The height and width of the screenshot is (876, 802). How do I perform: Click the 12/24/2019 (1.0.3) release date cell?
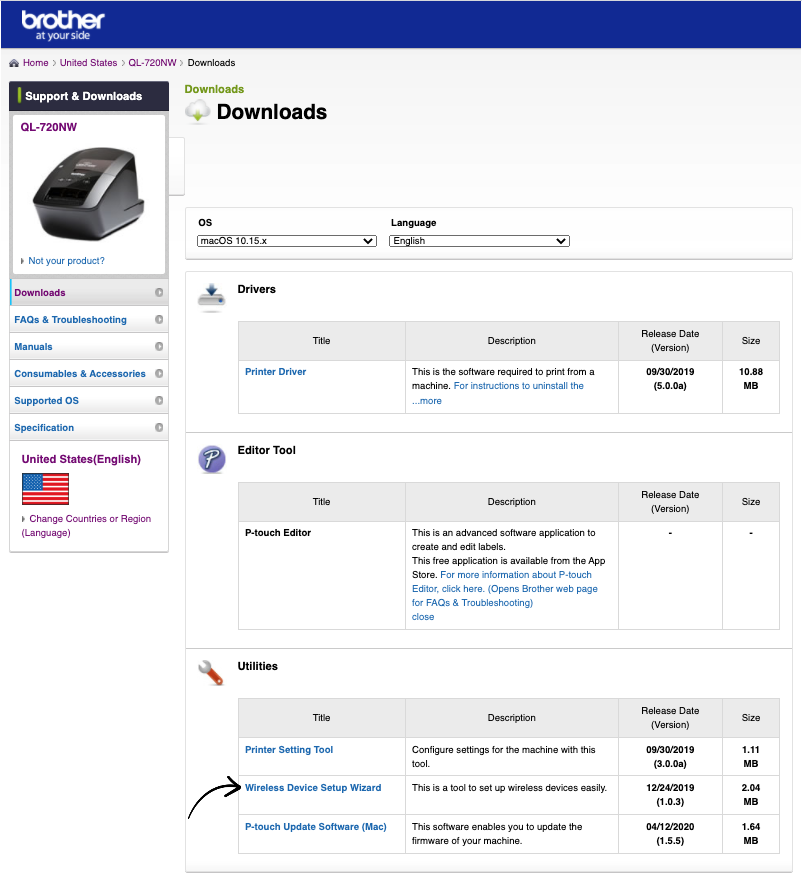click(670, 794)
